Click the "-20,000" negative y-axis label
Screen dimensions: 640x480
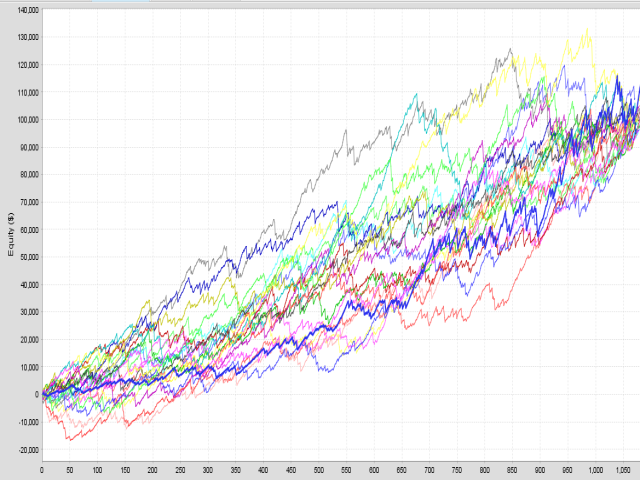coord(29,450)
